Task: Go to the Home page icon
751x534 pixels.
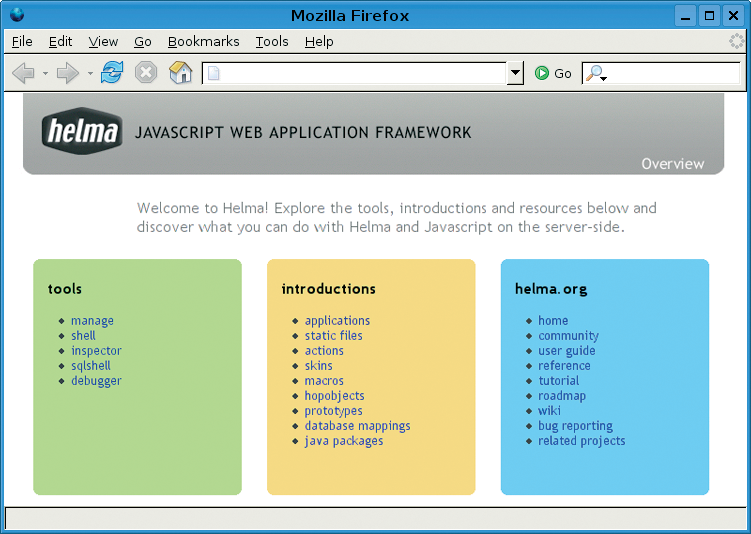Action: (181, 73)
